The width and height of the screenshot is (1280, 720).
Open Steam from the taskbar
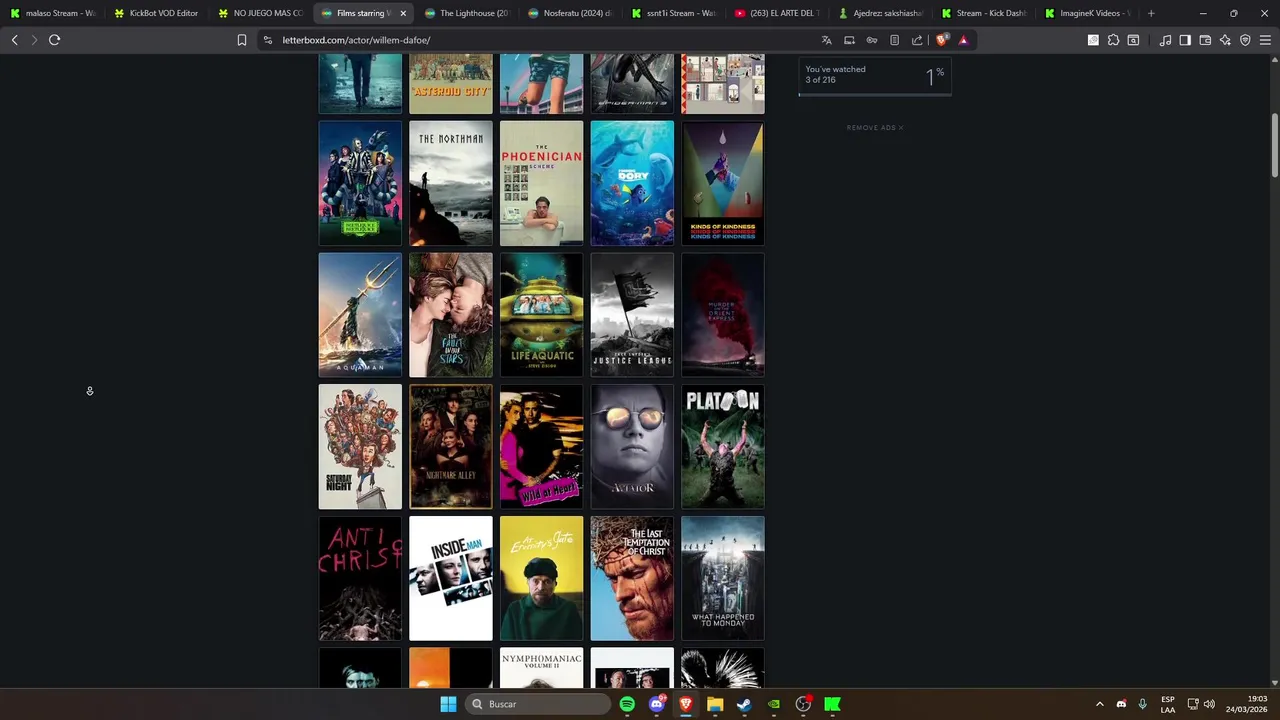744,704
